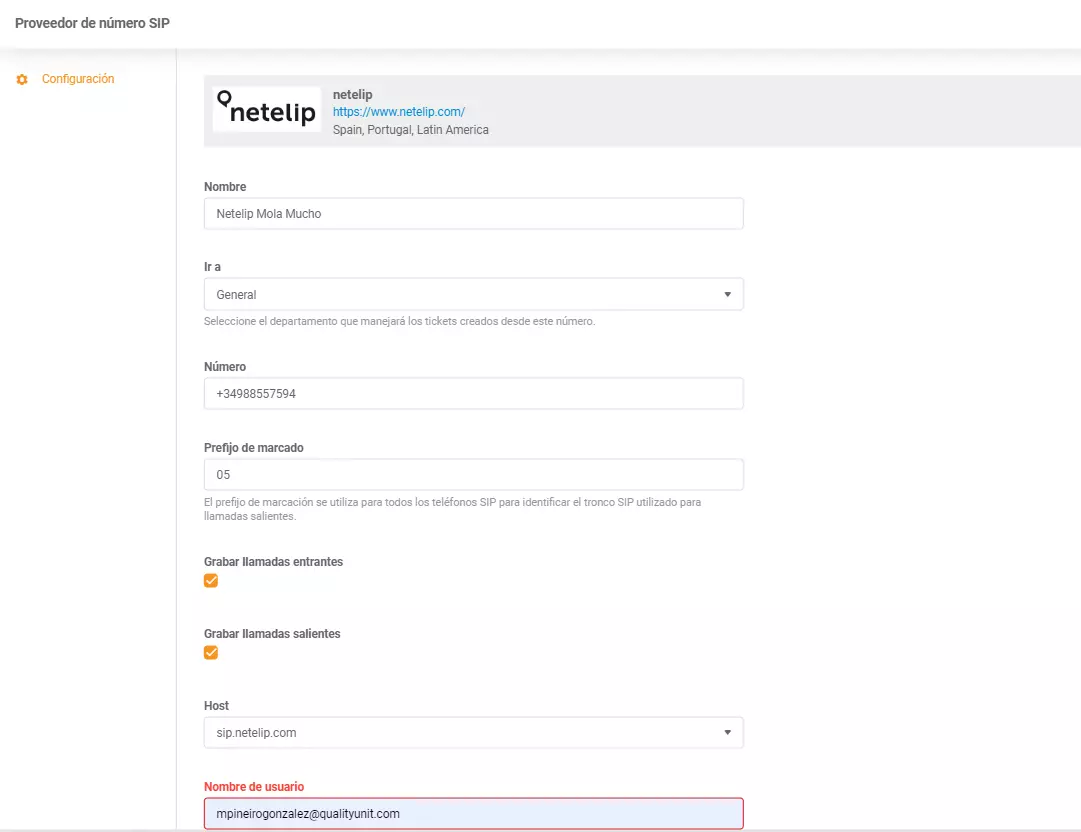Click the Spain, Portugal, Latin America text
1081x832 pixels.
[x=408, y=129]
